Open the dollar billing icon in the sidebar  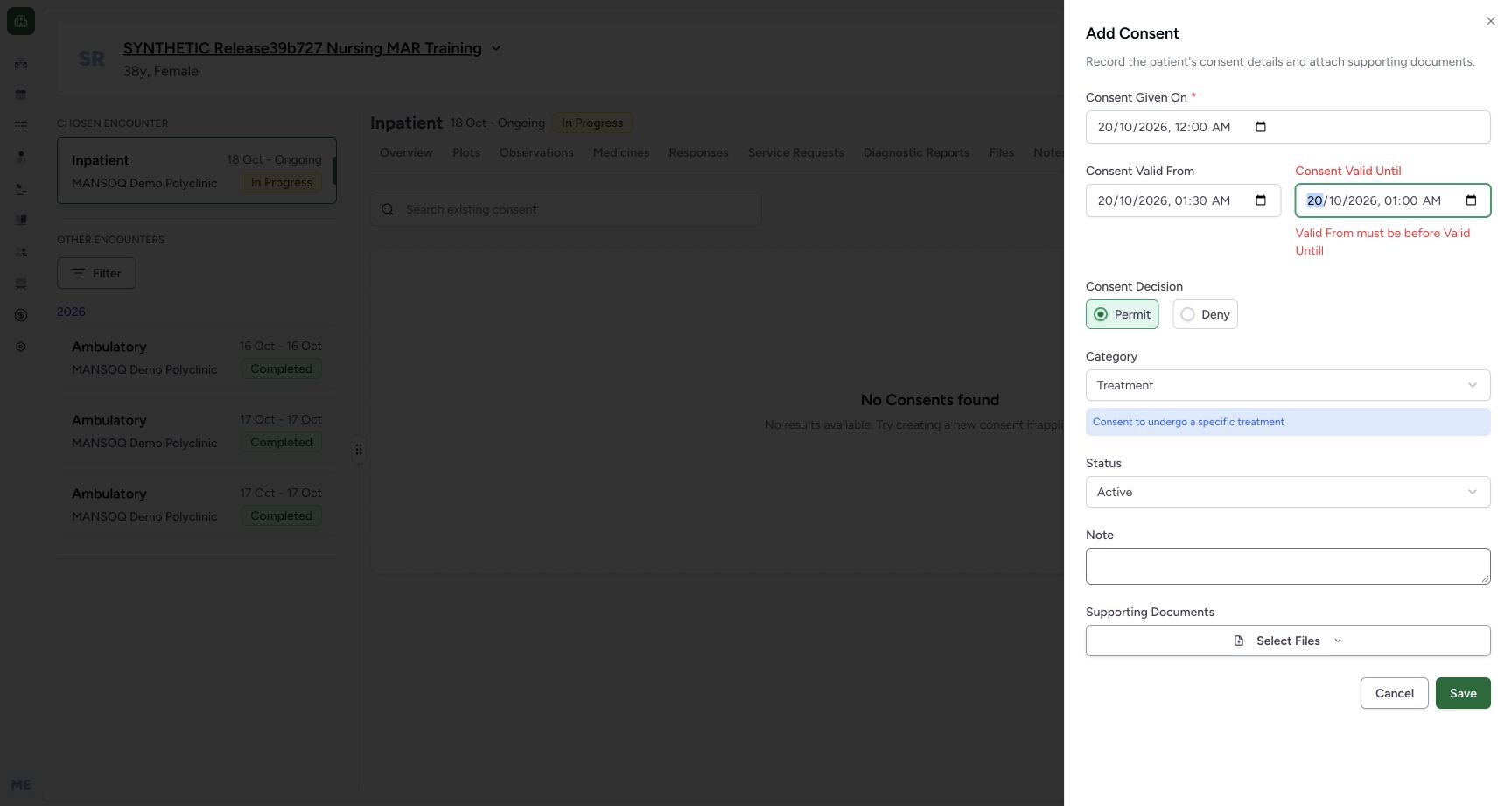point(21,315)
